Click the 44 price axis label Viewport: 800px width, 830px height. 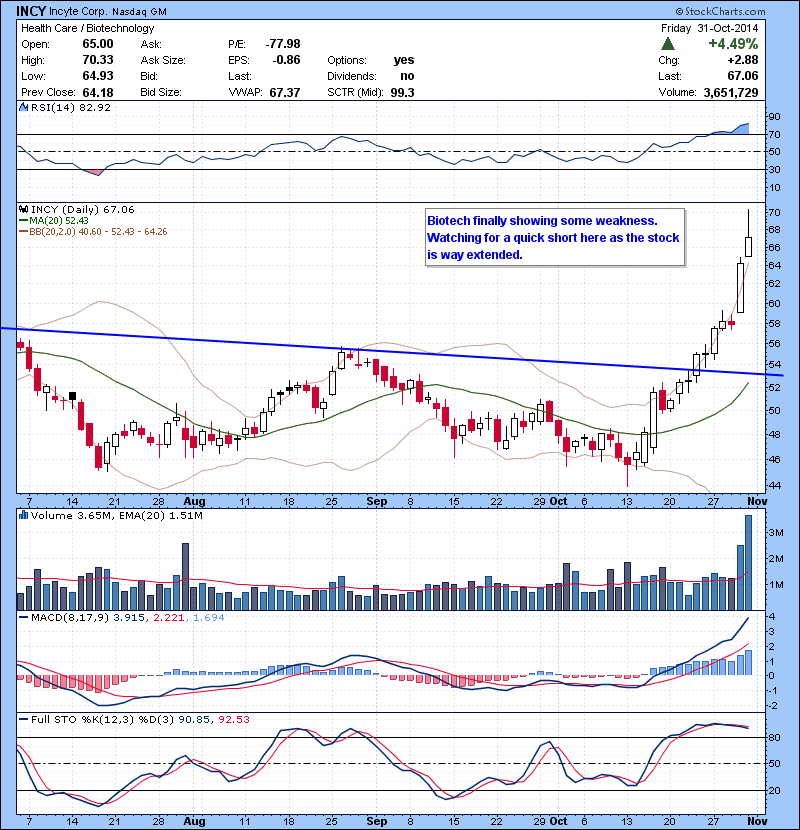coord(774,485)
